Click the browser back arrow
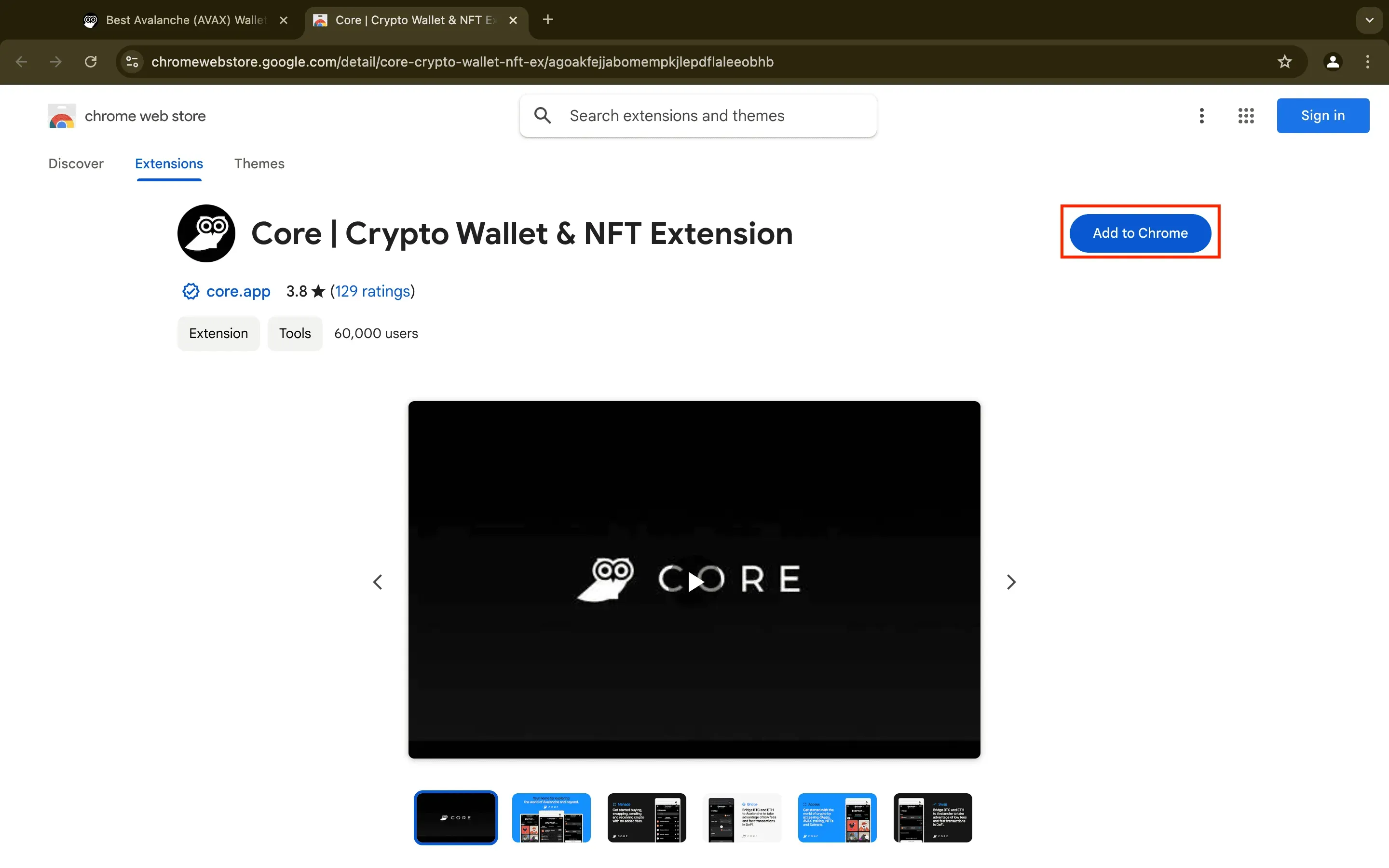 coord(22,62)
